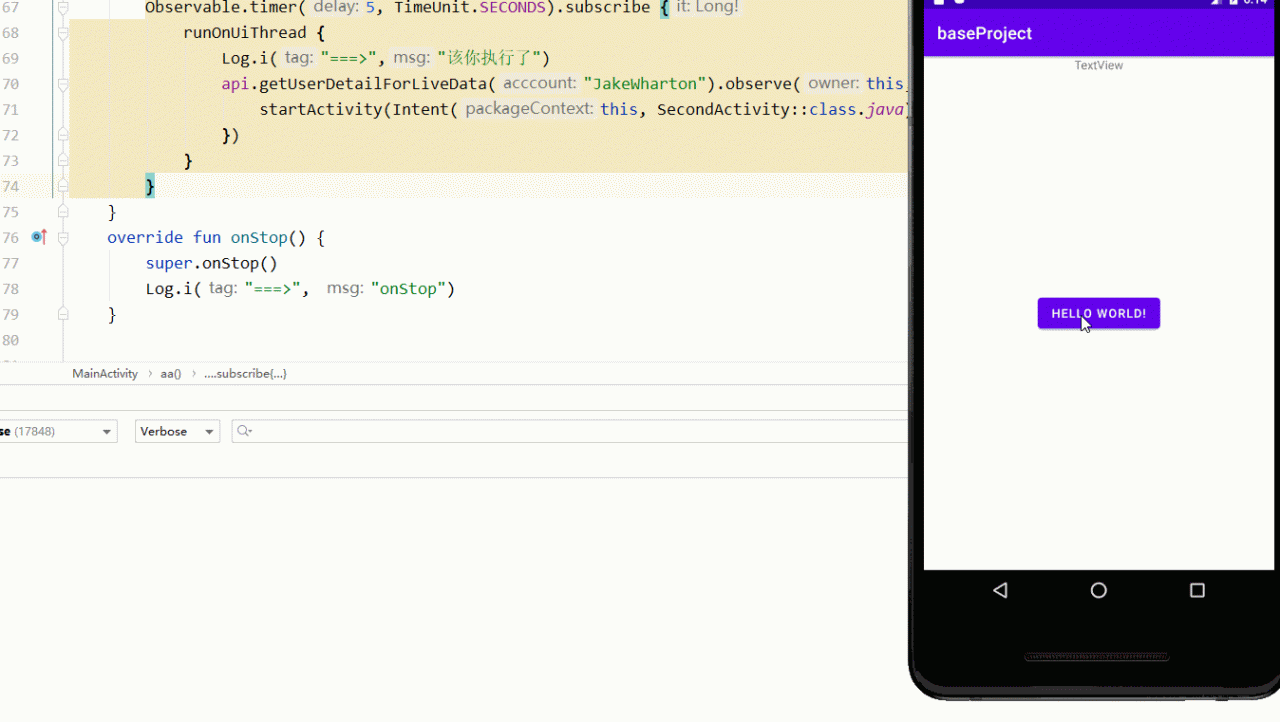Click the "JakeWharton" string literal
1280x722 pixels.
646,84
